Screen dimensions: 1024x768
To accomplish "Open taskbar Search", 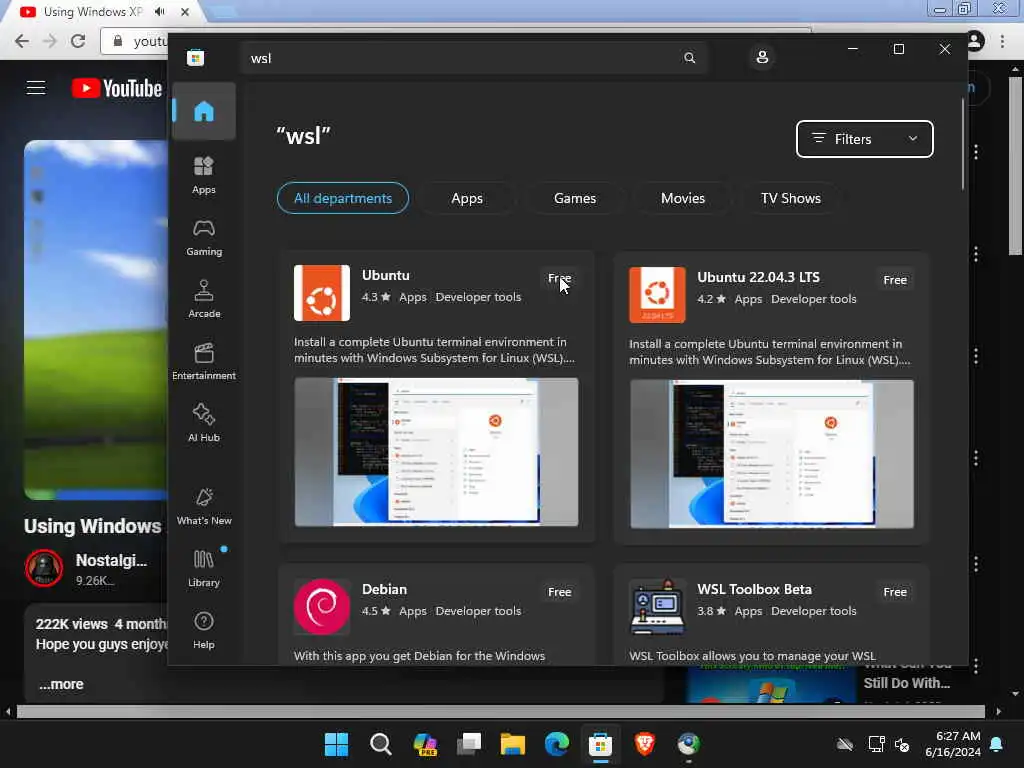I will click(380, 744).
